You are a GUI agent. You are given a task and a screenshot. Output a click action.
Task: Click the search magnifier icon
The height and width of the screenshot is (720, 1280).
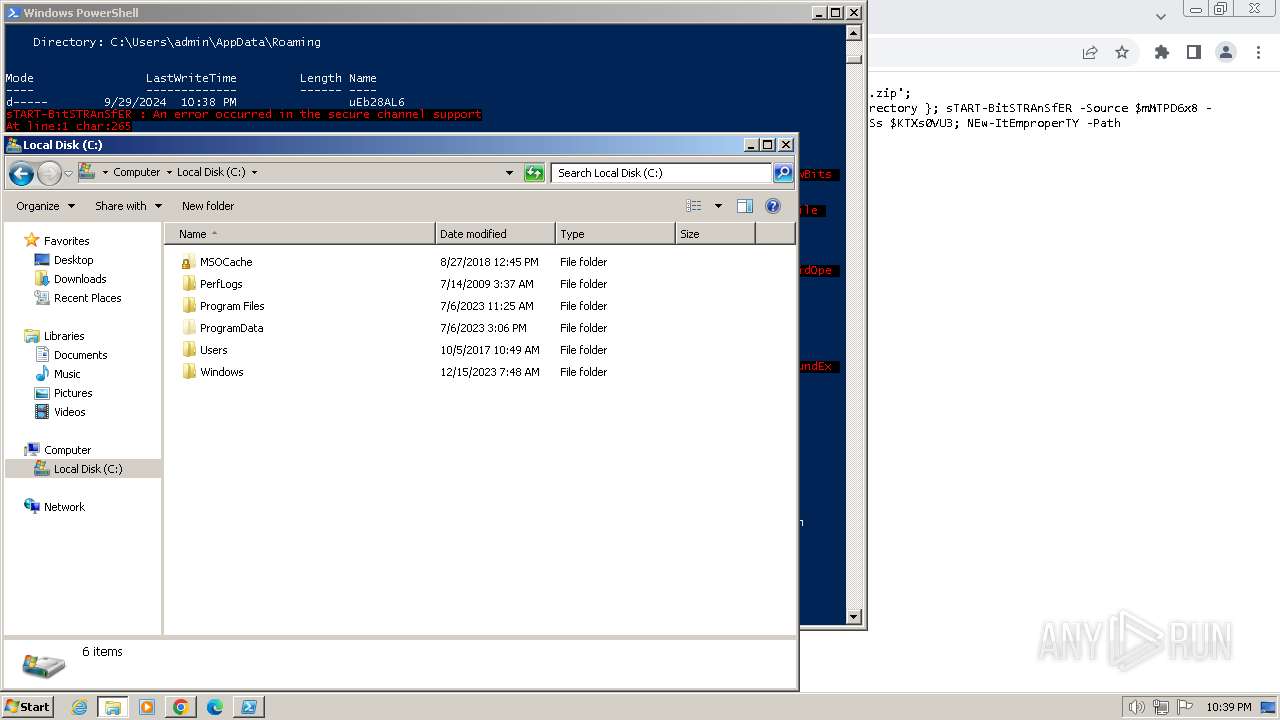pyautogui.click(x=783, y=173)
